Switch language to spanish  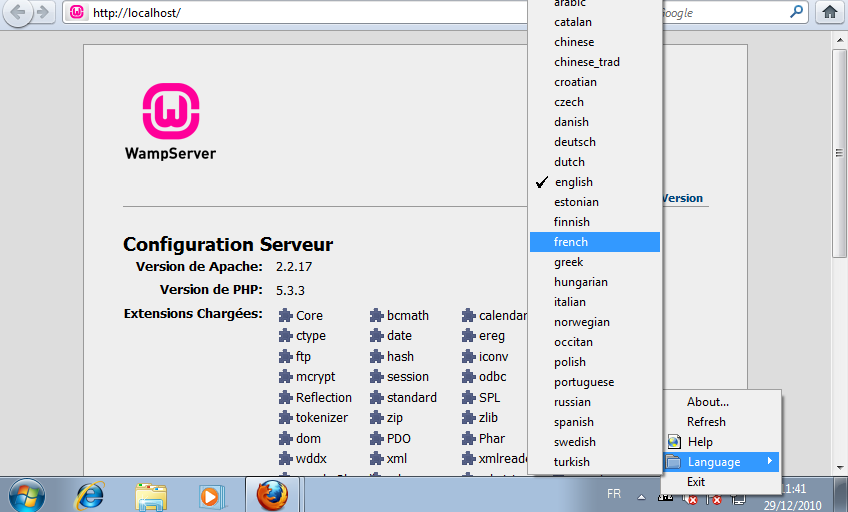[x=574, y=422]
